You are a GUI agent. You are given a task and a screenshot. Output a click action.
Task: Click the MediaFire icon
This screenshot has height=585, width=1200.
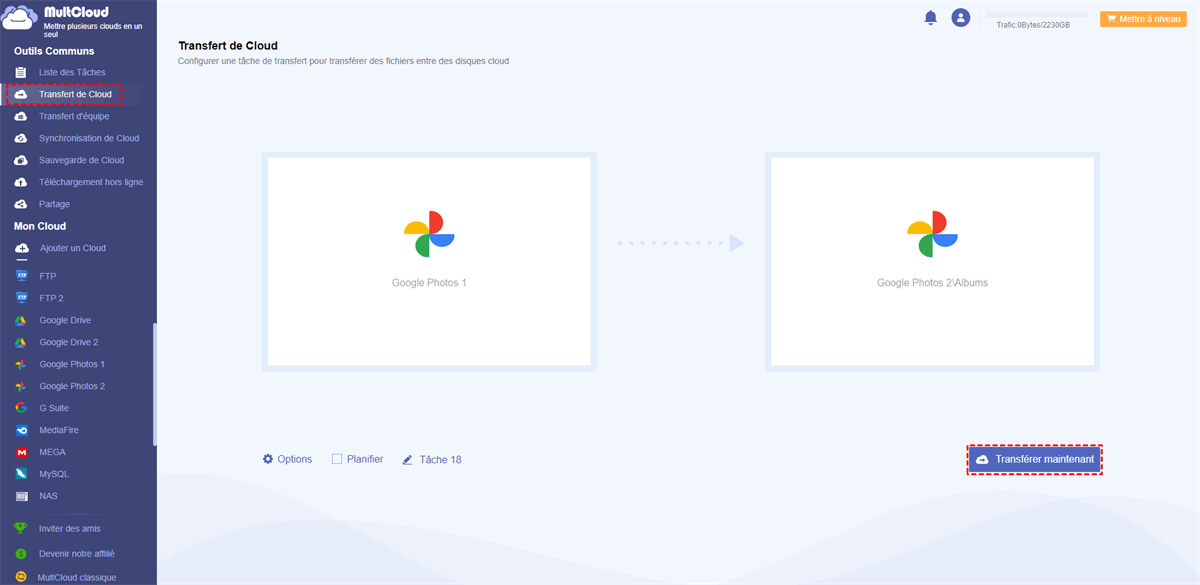tap(21, 430)
